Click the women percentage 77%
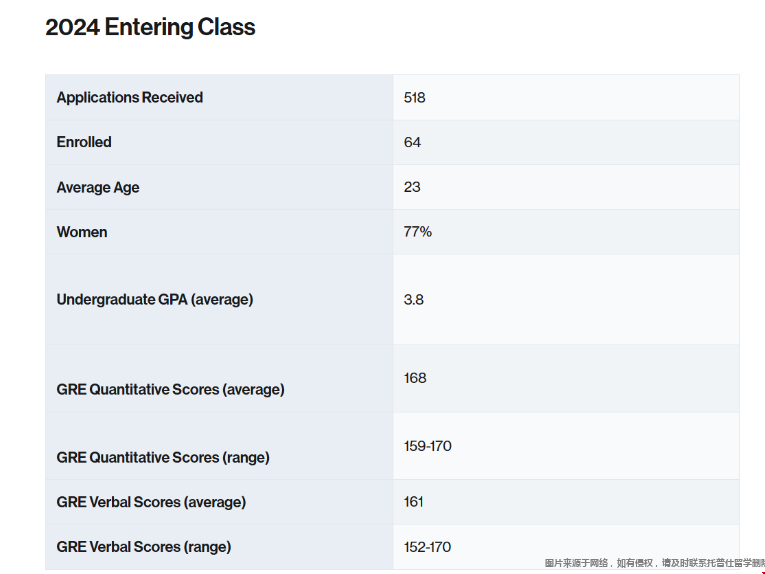 point(417,232)
